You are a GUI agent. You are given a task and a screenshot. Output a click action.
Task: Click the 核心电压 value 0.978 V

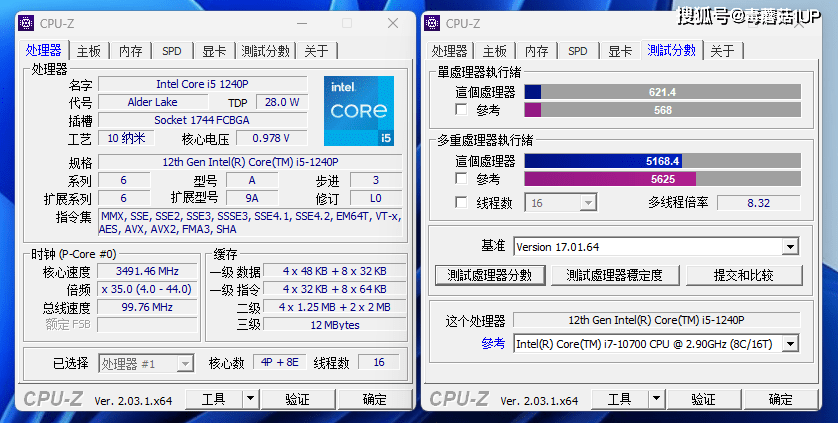[x=271, y=138]
